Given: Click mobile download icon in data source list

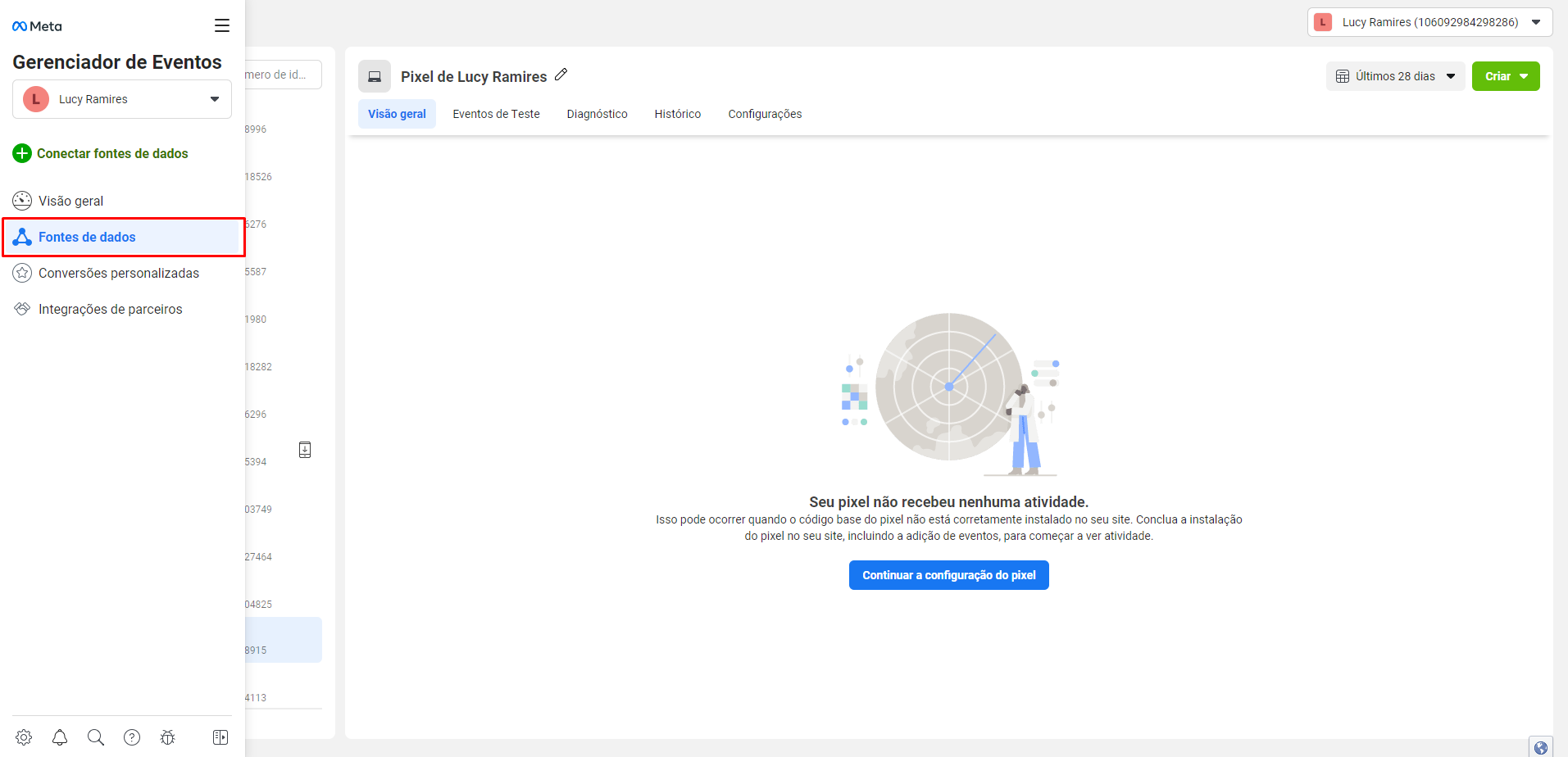Looking at the screenshot, I should click(305, 450).
